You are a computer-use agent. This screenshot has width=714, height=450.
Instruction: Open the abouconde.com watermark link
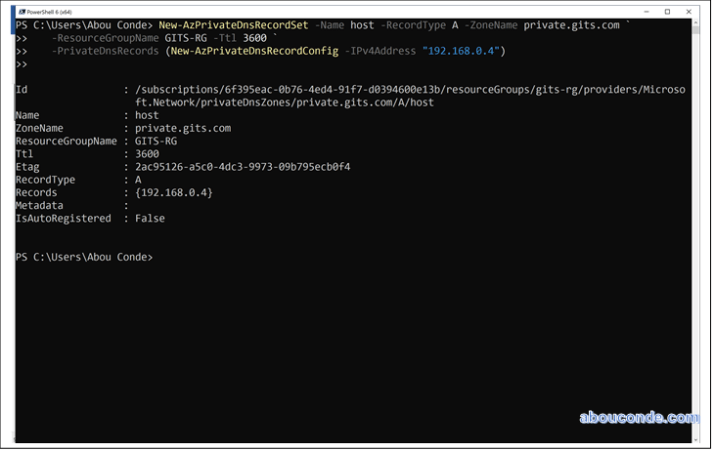coord(638,417)
